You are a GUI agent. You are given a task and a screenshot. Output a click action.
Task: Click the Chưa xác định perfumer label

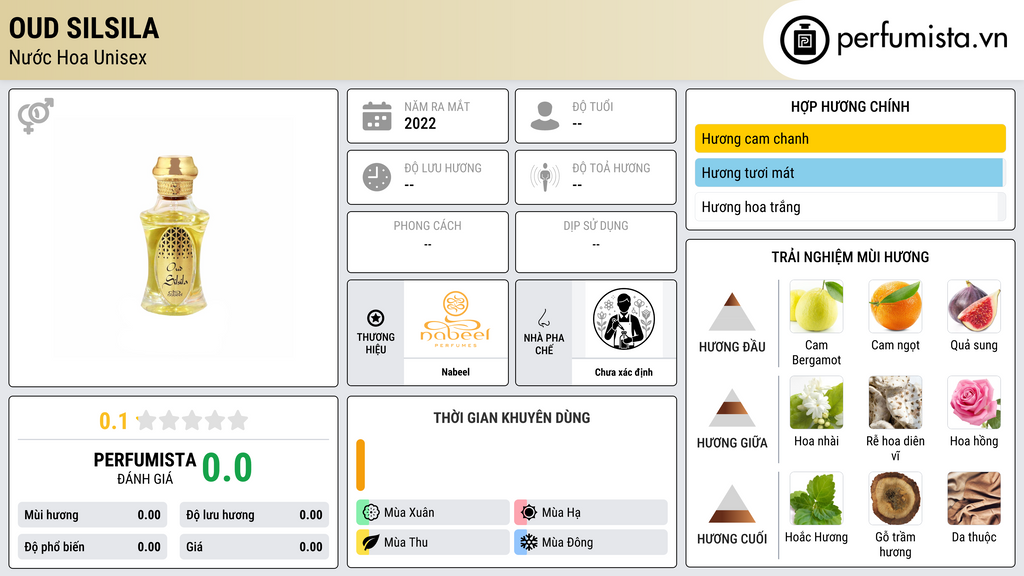(624, 372)
